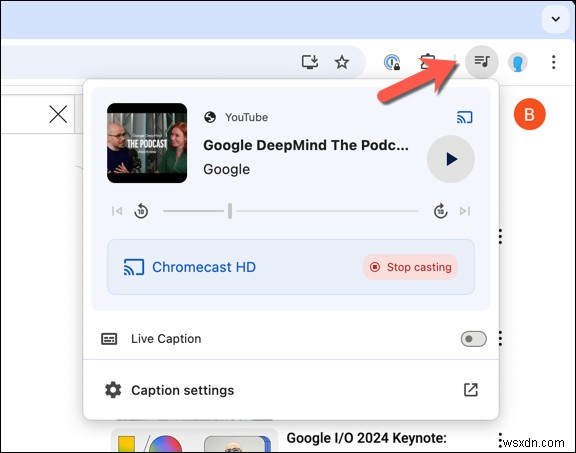Clear the search with the X icon
The width and height of the screenshot is (576, 453).
point(58,114)
